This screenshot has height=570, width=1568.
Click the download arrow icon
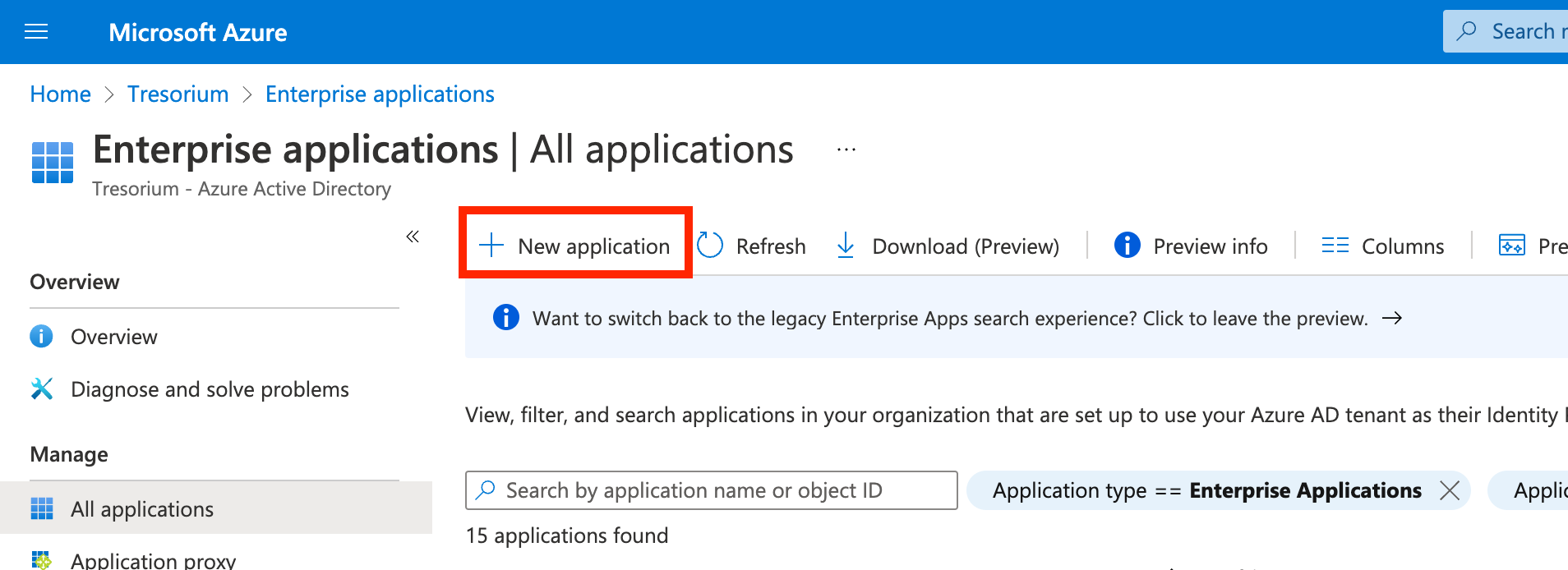tap(846, 246)
